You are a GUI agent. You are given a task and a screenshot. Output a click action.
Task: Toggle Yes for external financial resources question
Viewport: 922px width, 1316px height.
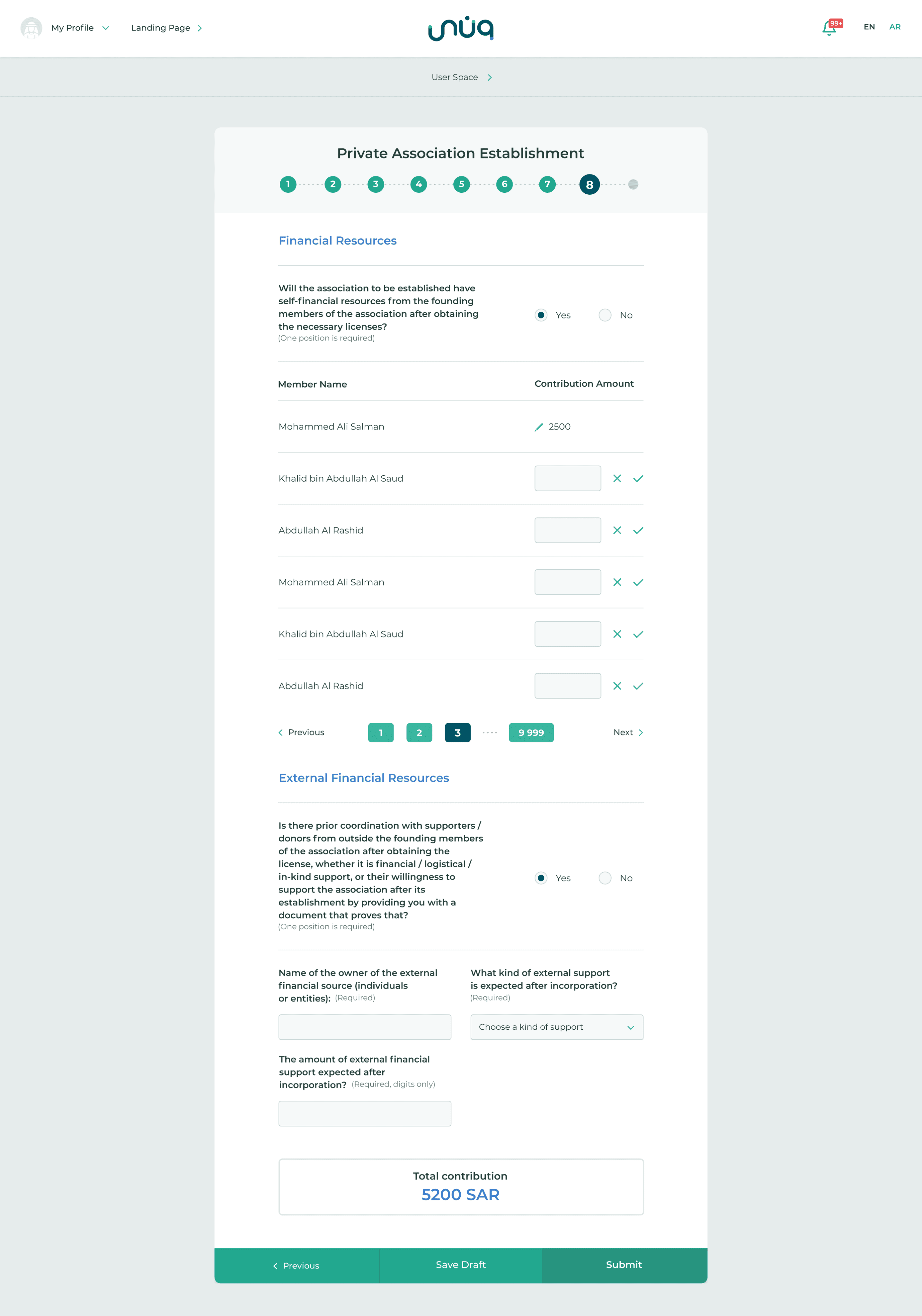tap(541, 877)
